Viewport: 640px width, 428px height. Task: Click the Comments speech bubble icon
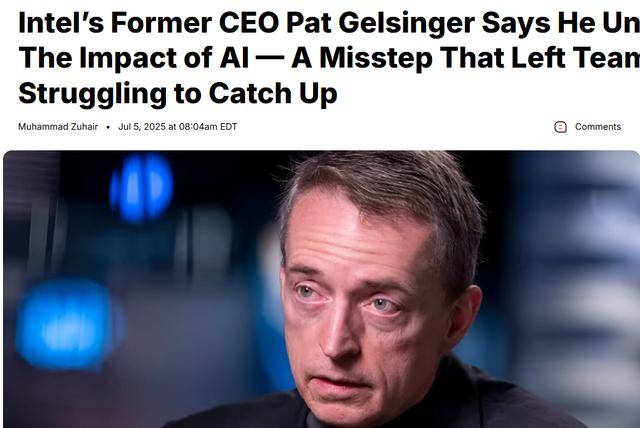click(560, 127)
